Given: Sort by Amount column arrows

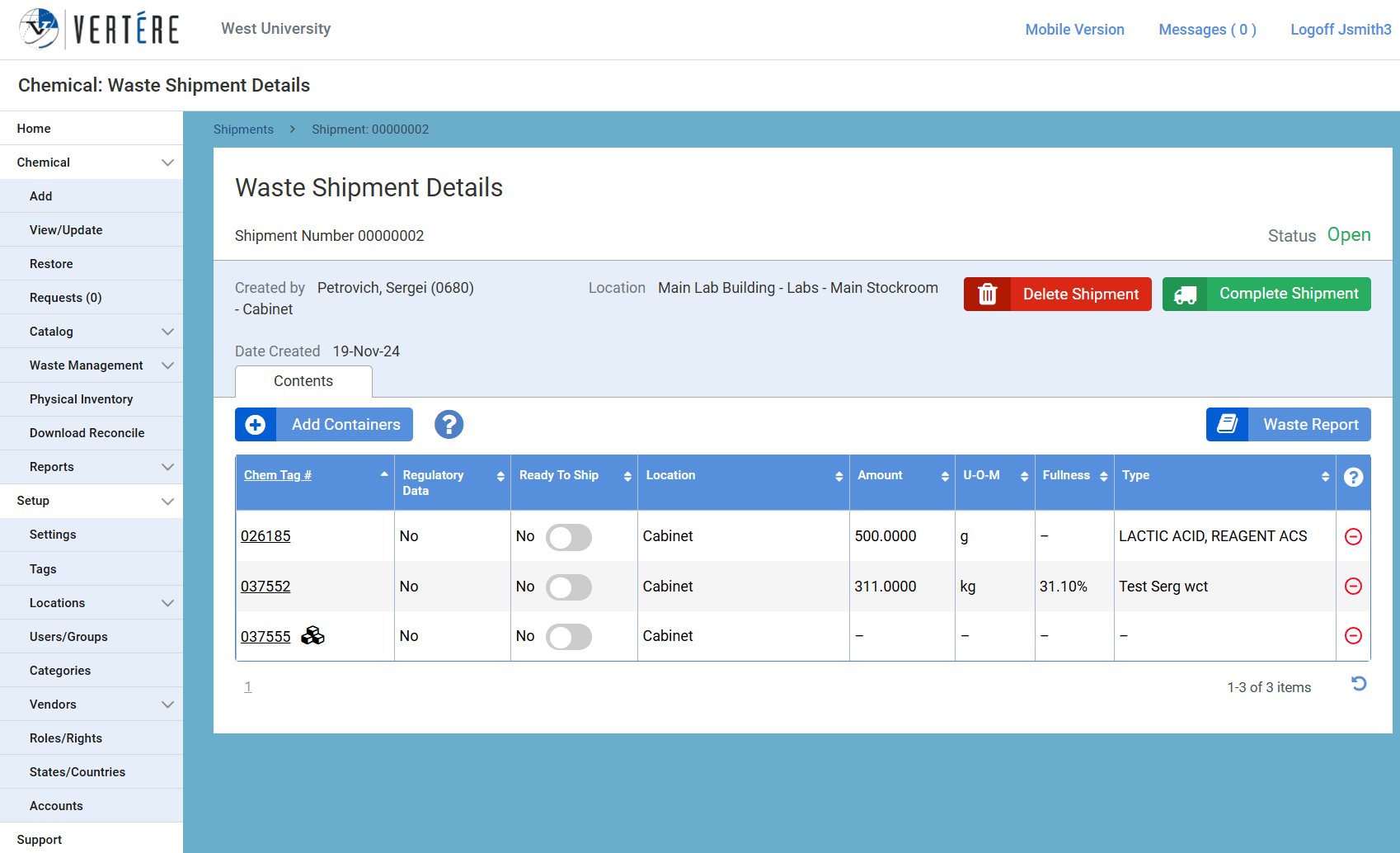Looking at the screenshot, I should [x=945, y=477].
